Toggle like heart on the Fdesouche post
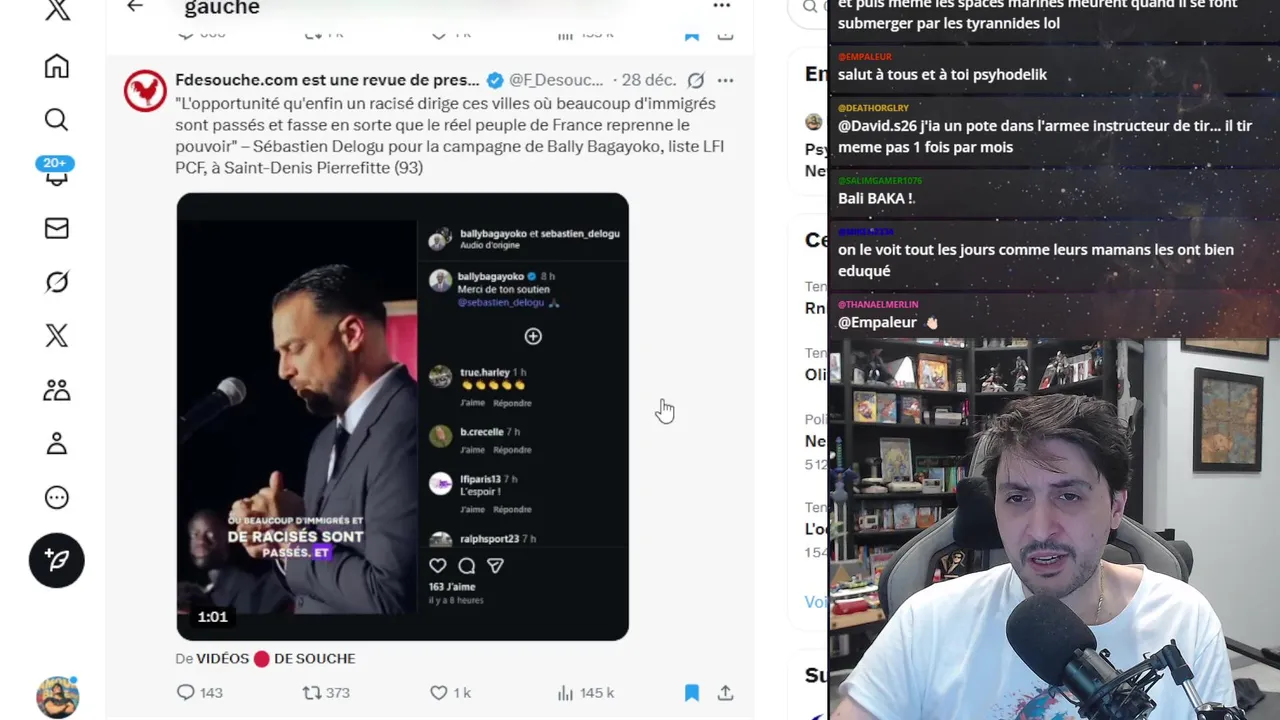The height and width of the screenshot is (720, 1280). point(439,692)
